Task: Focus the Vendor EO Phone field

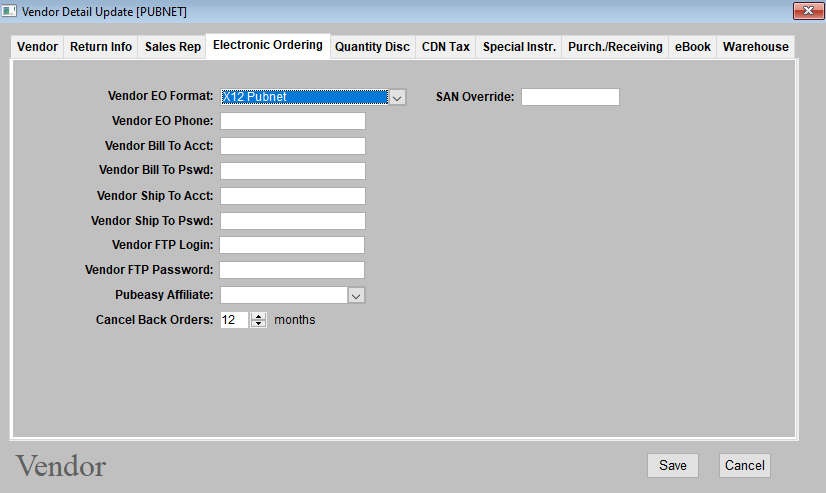Action: (x=292, y=121)
